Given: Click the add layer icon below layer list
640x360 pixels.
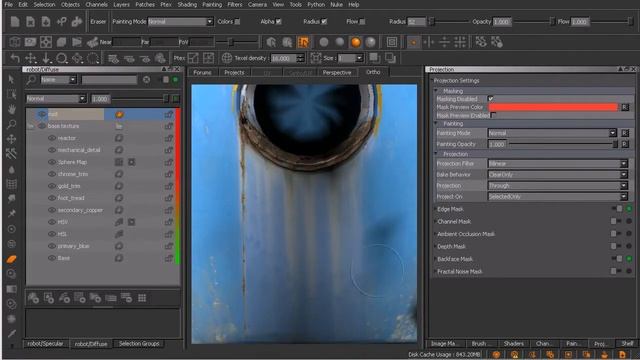Looking at the screenshot, I should (33, 298).
